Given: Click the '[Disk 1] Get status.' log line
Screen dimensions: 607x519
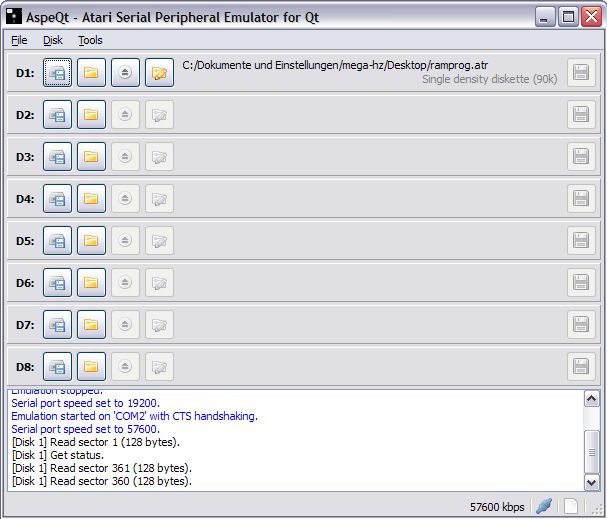Looking at the screenshot, I should 58,455.
